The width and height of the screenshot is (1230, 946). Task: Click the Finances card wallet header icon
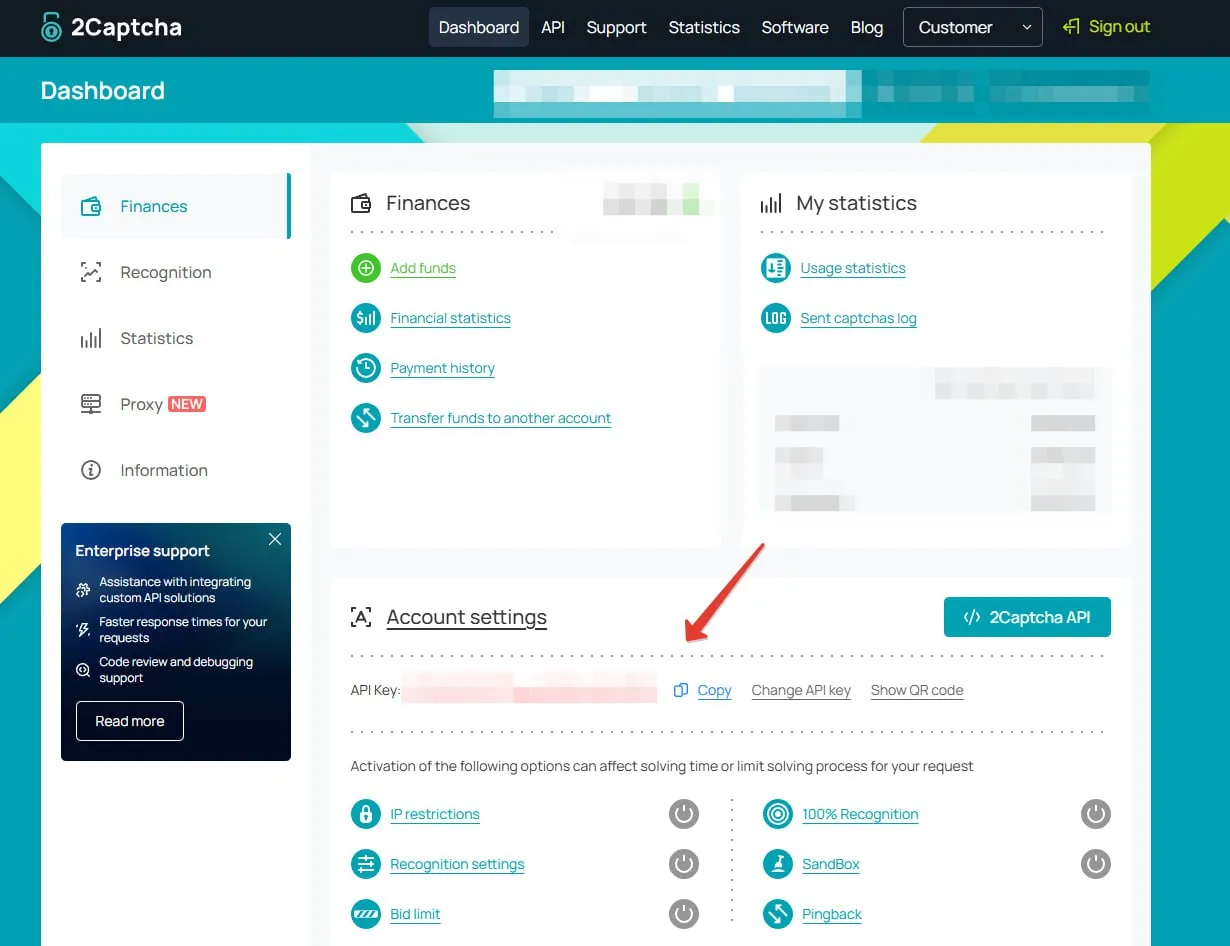point(361,204)
